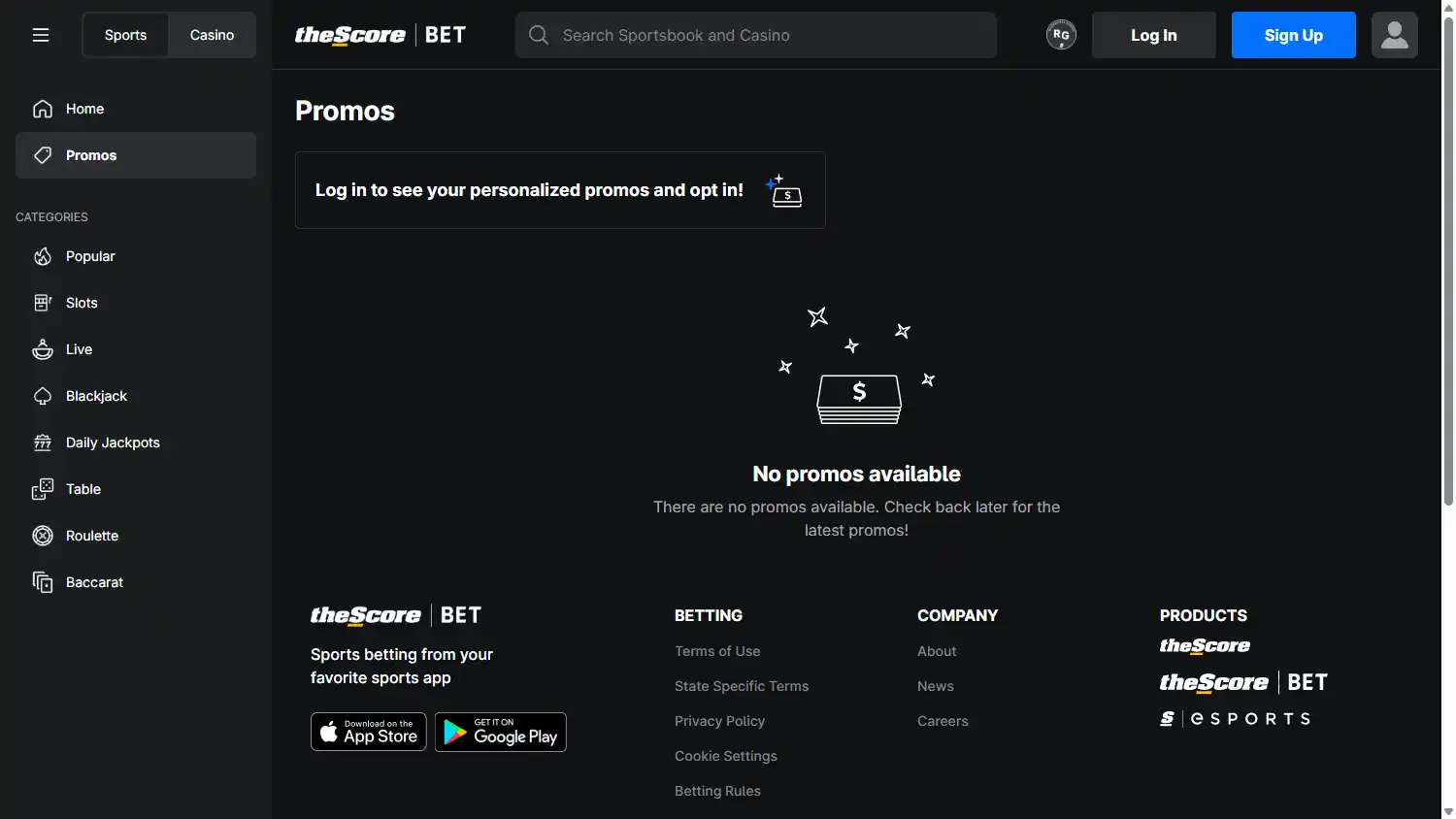Open the RG responsible gaming badge
This screenshot has width=1456, height=819.
click(1061, 35)
